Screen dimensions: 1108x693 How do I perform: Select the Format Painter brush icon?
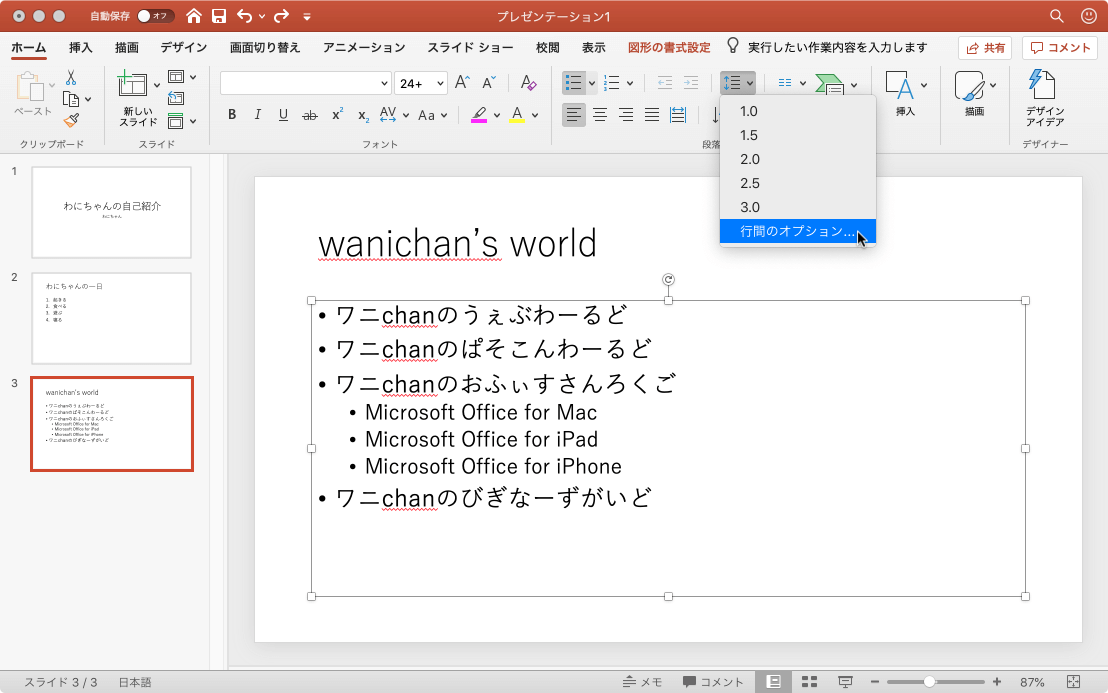click(x=71, y=120)
